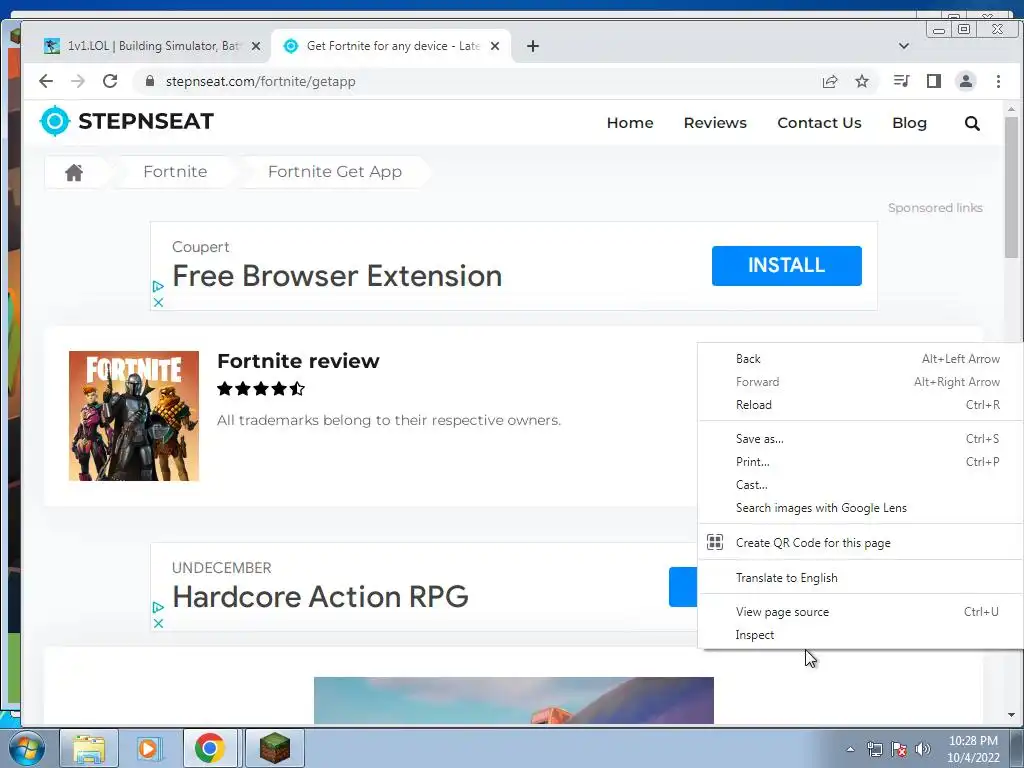Click the padlock site info icon

pyautogui.click(x=150, y=81)
